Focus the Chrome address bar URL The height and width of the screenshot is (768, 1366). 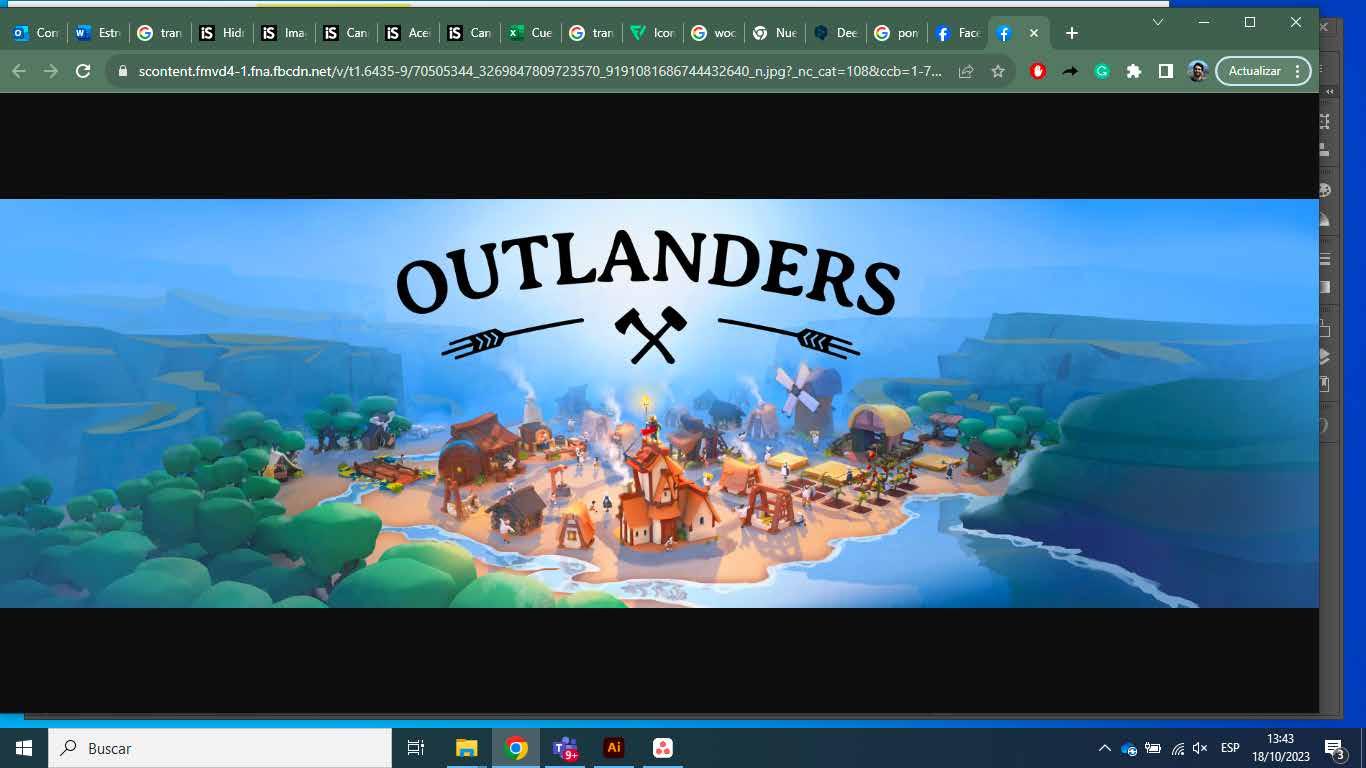click(x=540, y=71)
